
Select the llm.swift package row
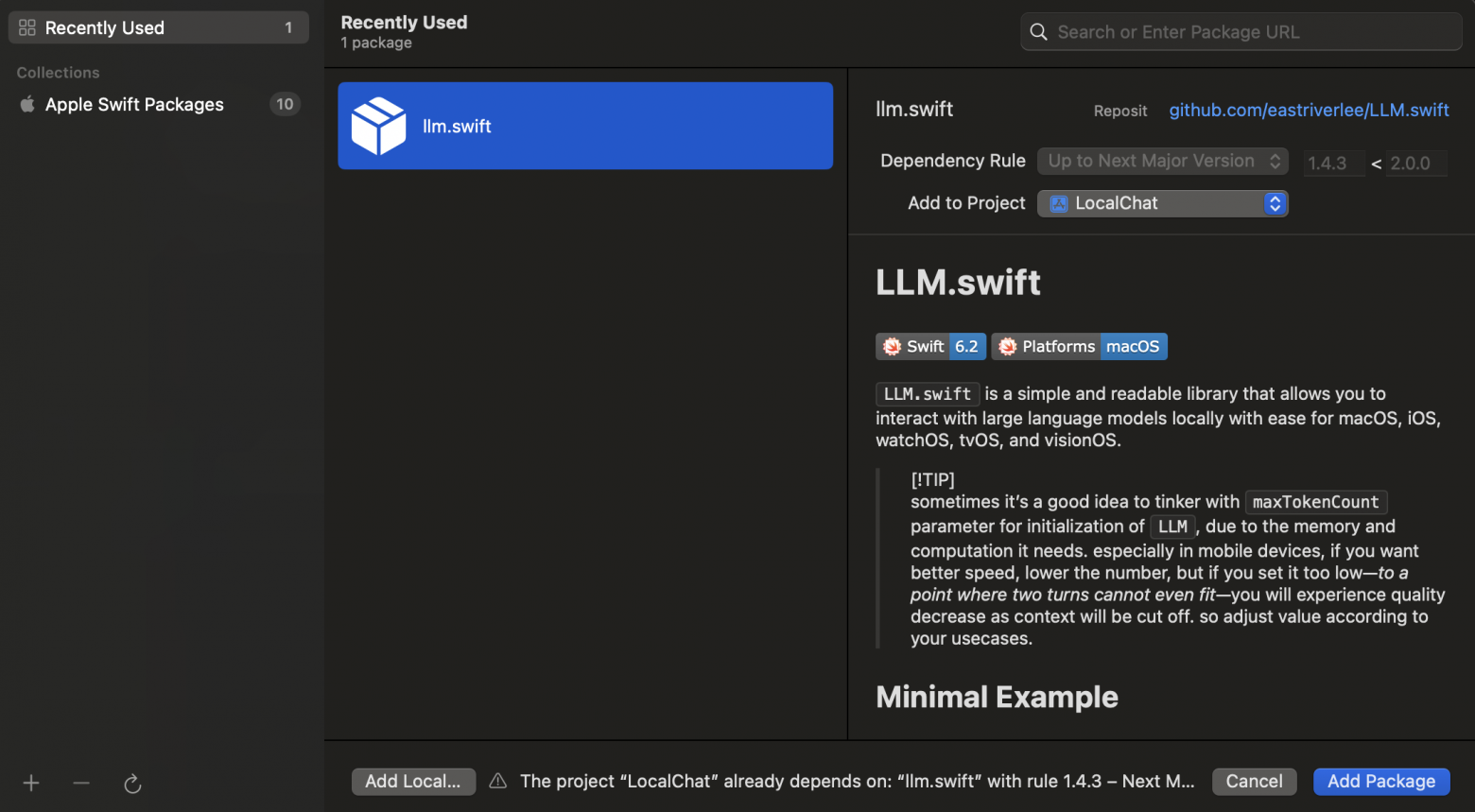[x=585, y=125]
